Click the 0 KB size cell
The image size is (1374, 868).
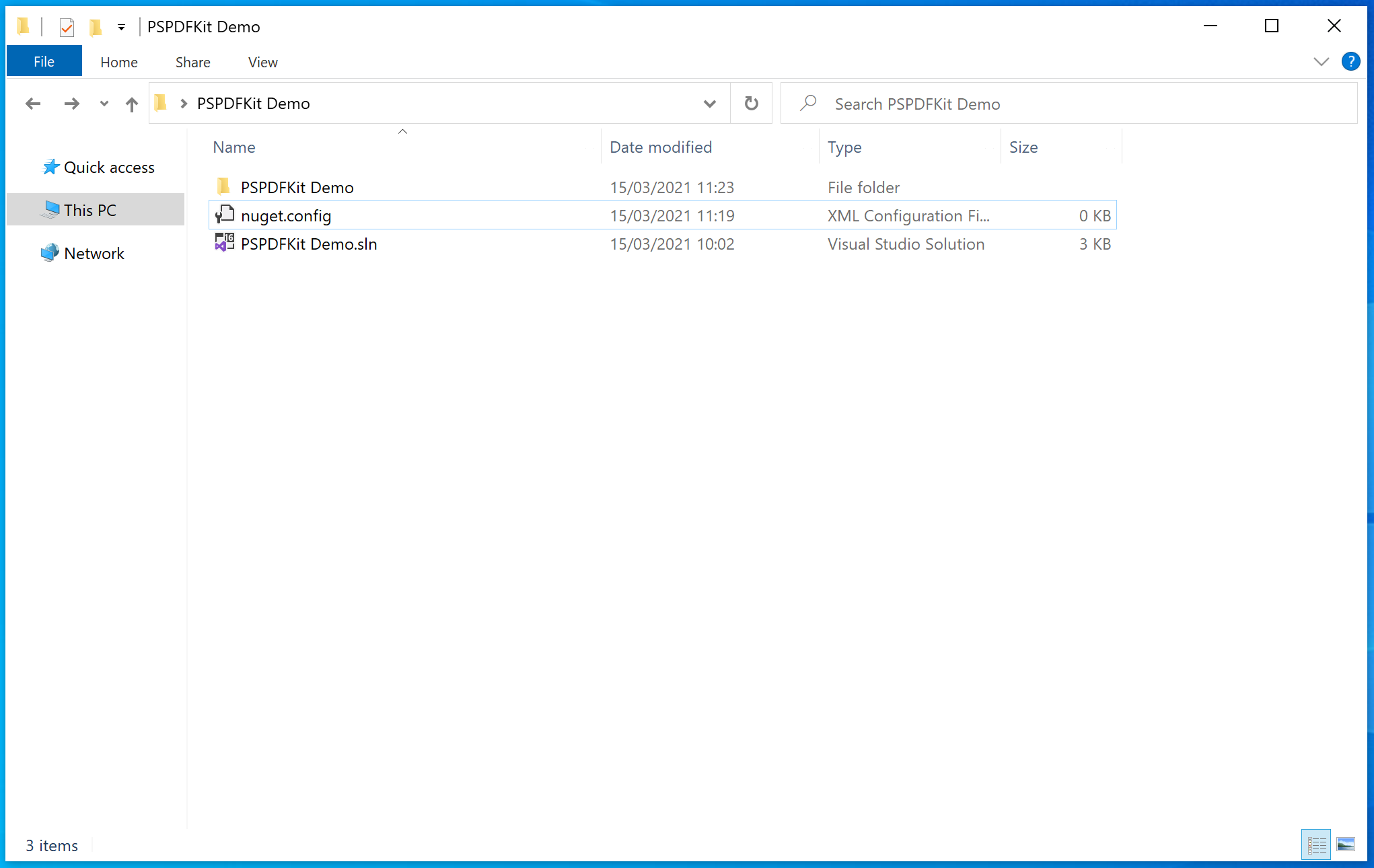(x=1095, y=216)
